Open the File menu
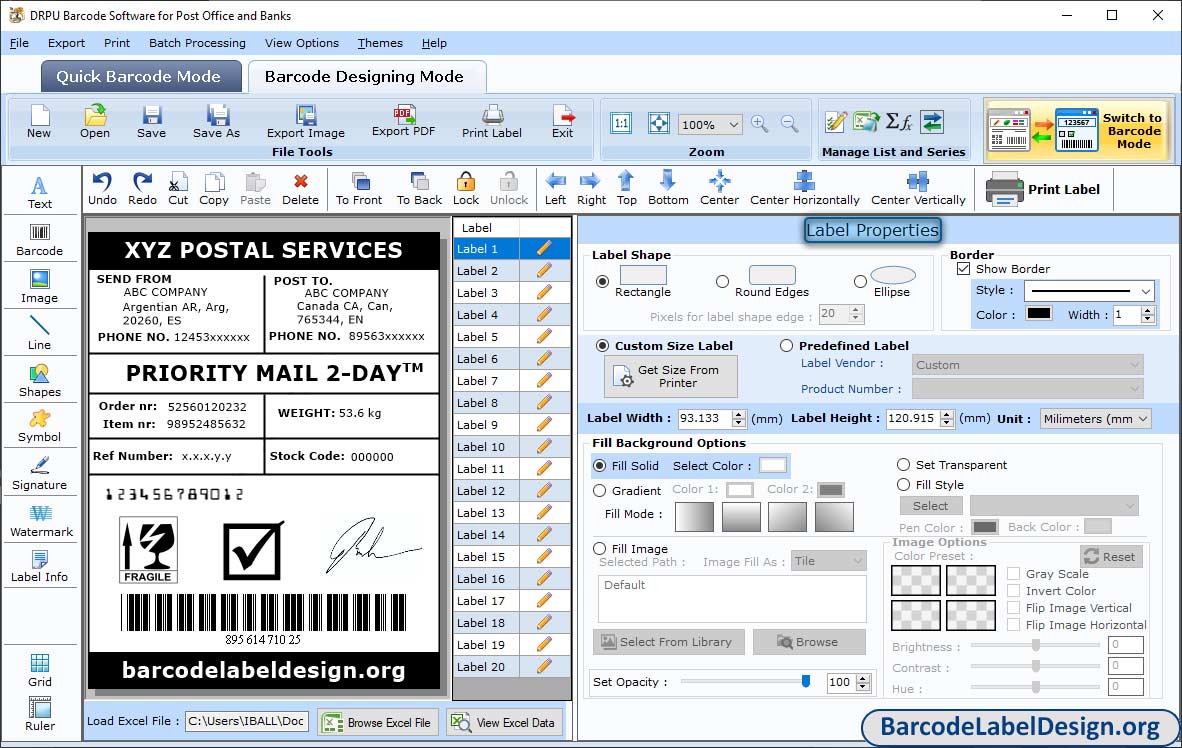This screenshot has height=748, width=1182. (x=19, y=43)
